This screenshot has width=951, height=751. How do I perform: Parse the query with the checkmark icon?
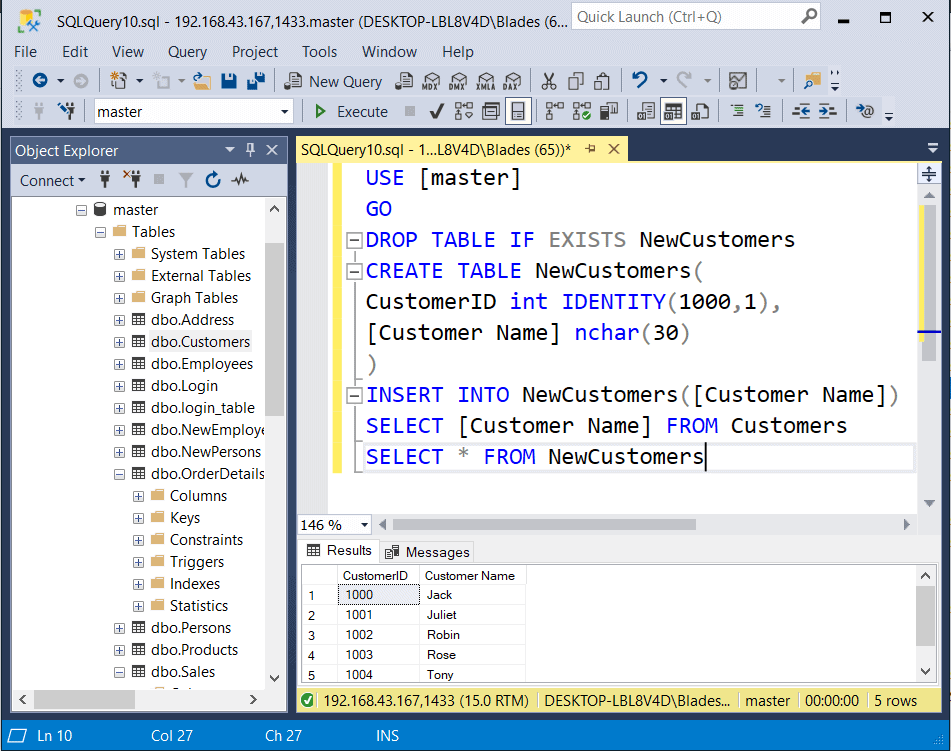tap(435, 111)
